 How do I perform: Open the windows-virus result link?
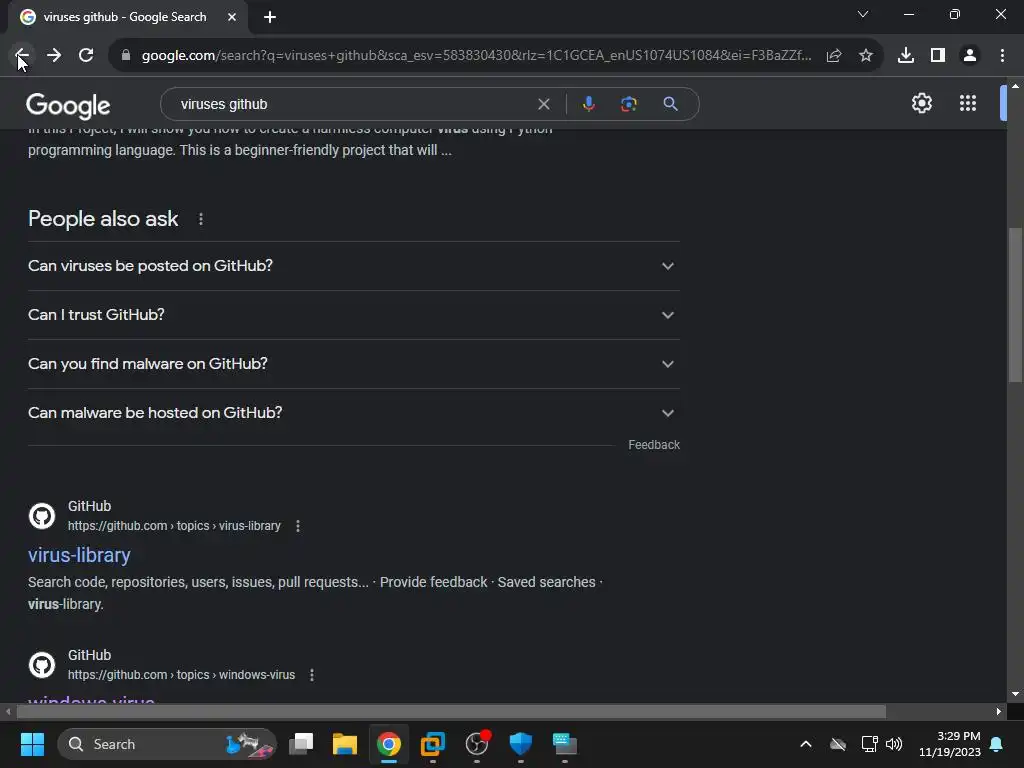coord(91,700)
